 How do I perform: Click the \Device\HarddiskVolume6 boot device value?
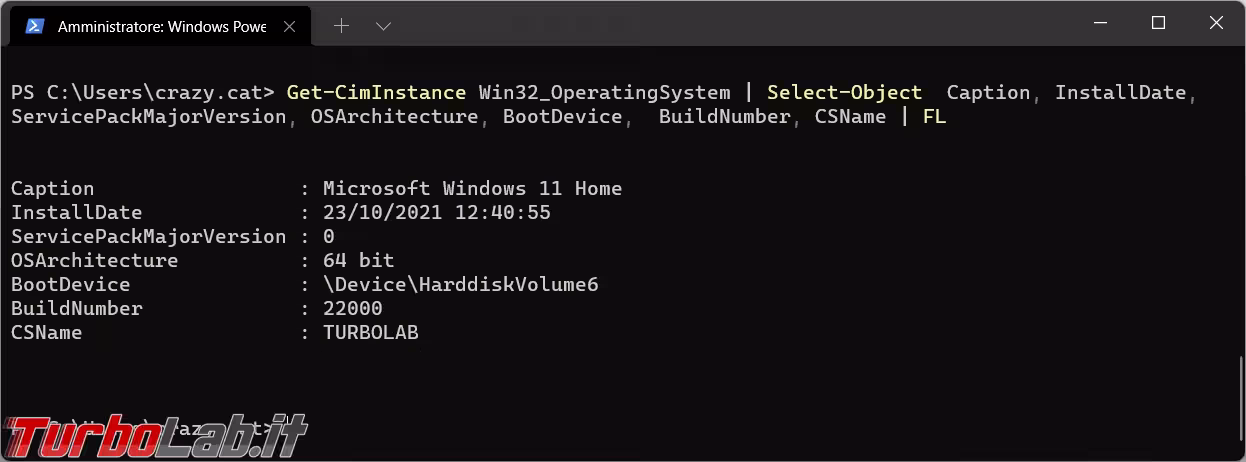(x=460, y=285)
